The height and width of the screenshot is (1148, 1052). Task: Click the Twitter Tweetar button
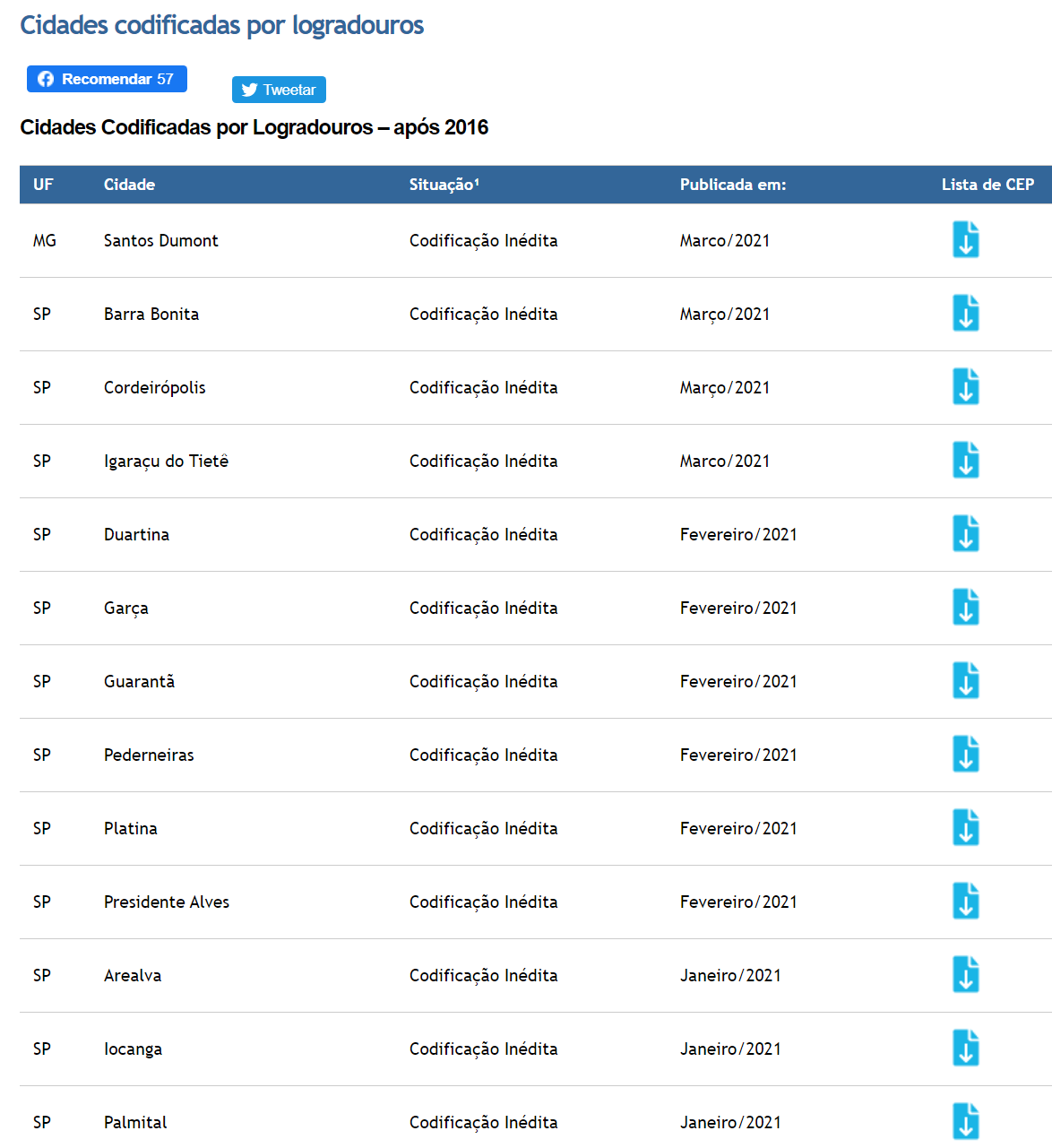[279, 90]
